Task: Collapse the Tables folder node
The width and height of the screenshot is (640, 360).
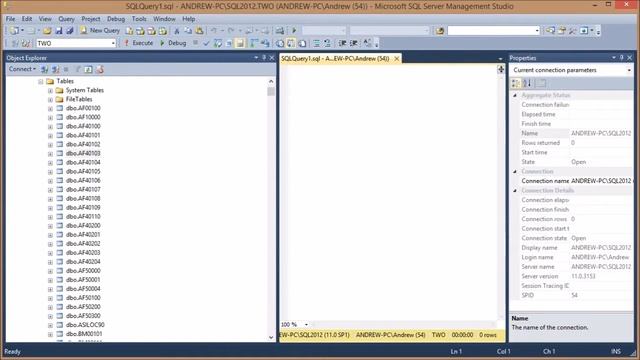Action: pyautogui.click(x=40, y=82)
